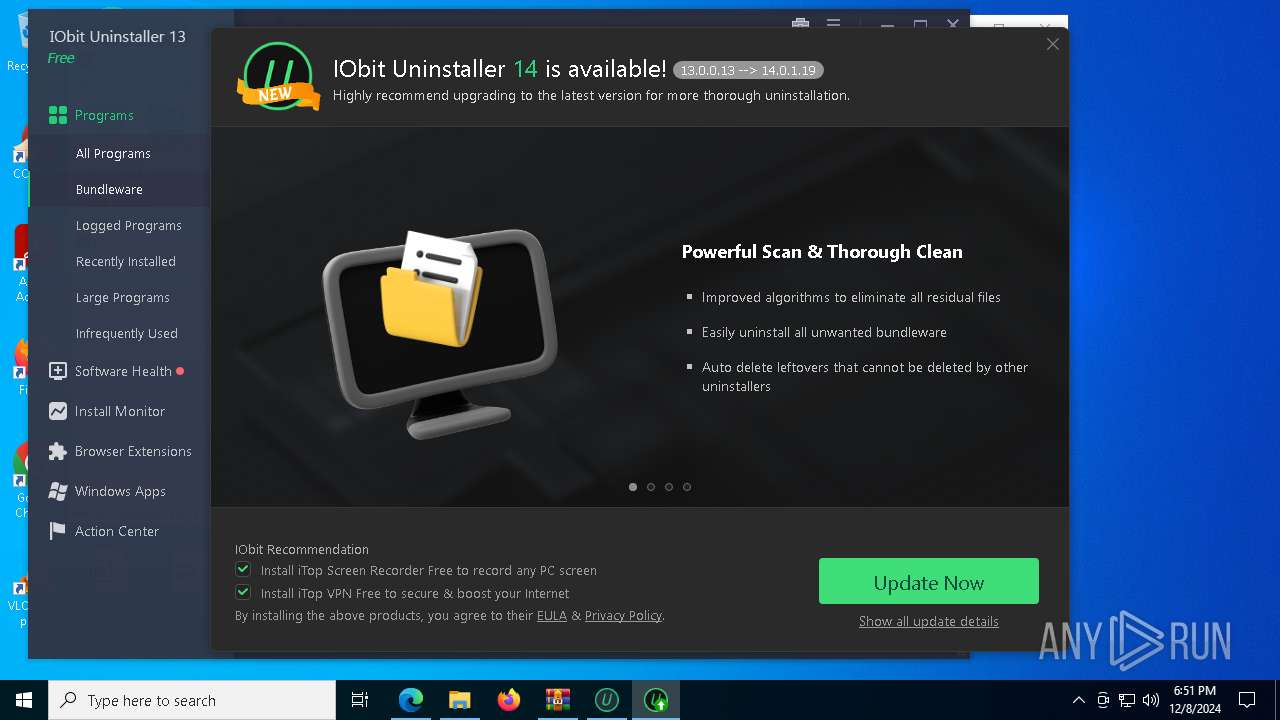Open the hamburger menu in main window title bar
The width and height of the screenshot is (1280, 720).
pyautogui.click(x=833, y=25)
